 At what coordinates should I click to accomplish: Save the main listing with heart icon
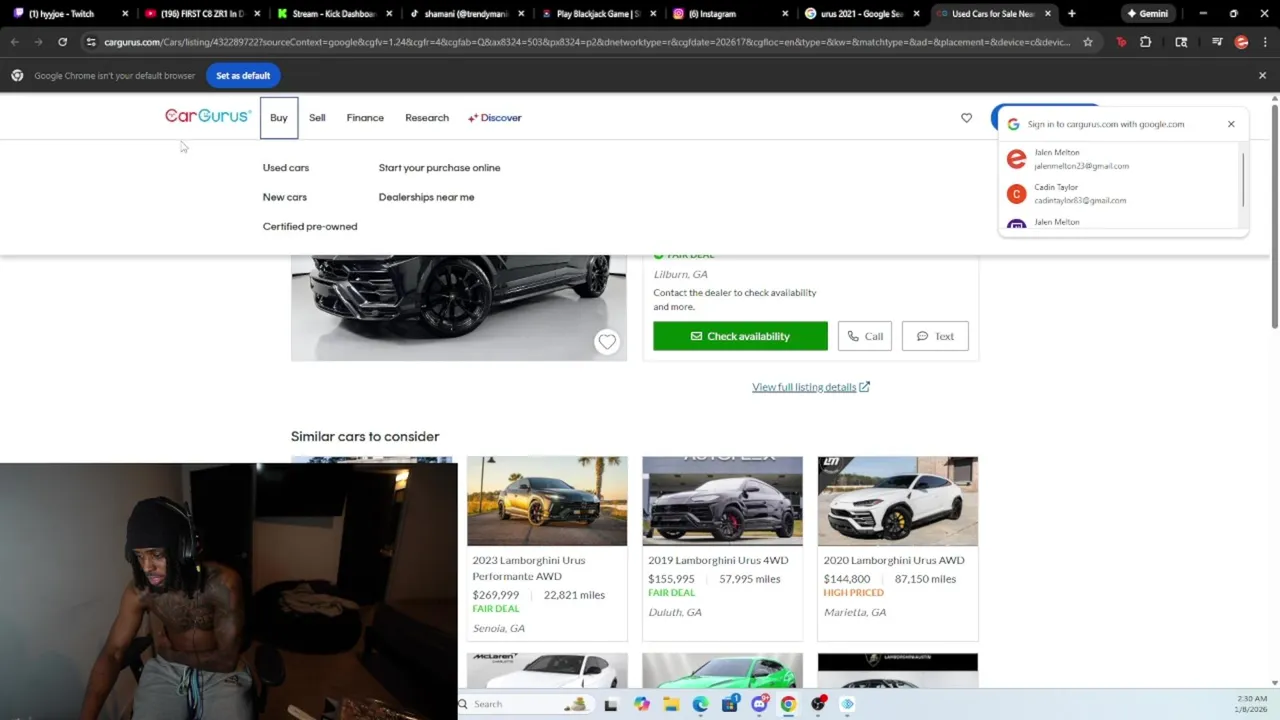(607, 342)
